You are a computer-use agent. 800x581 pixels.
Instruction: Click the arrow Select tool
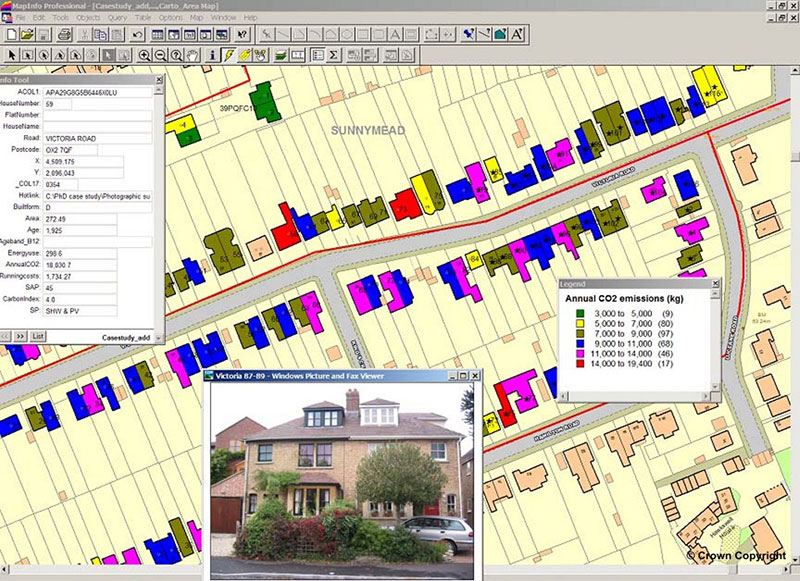12,54
